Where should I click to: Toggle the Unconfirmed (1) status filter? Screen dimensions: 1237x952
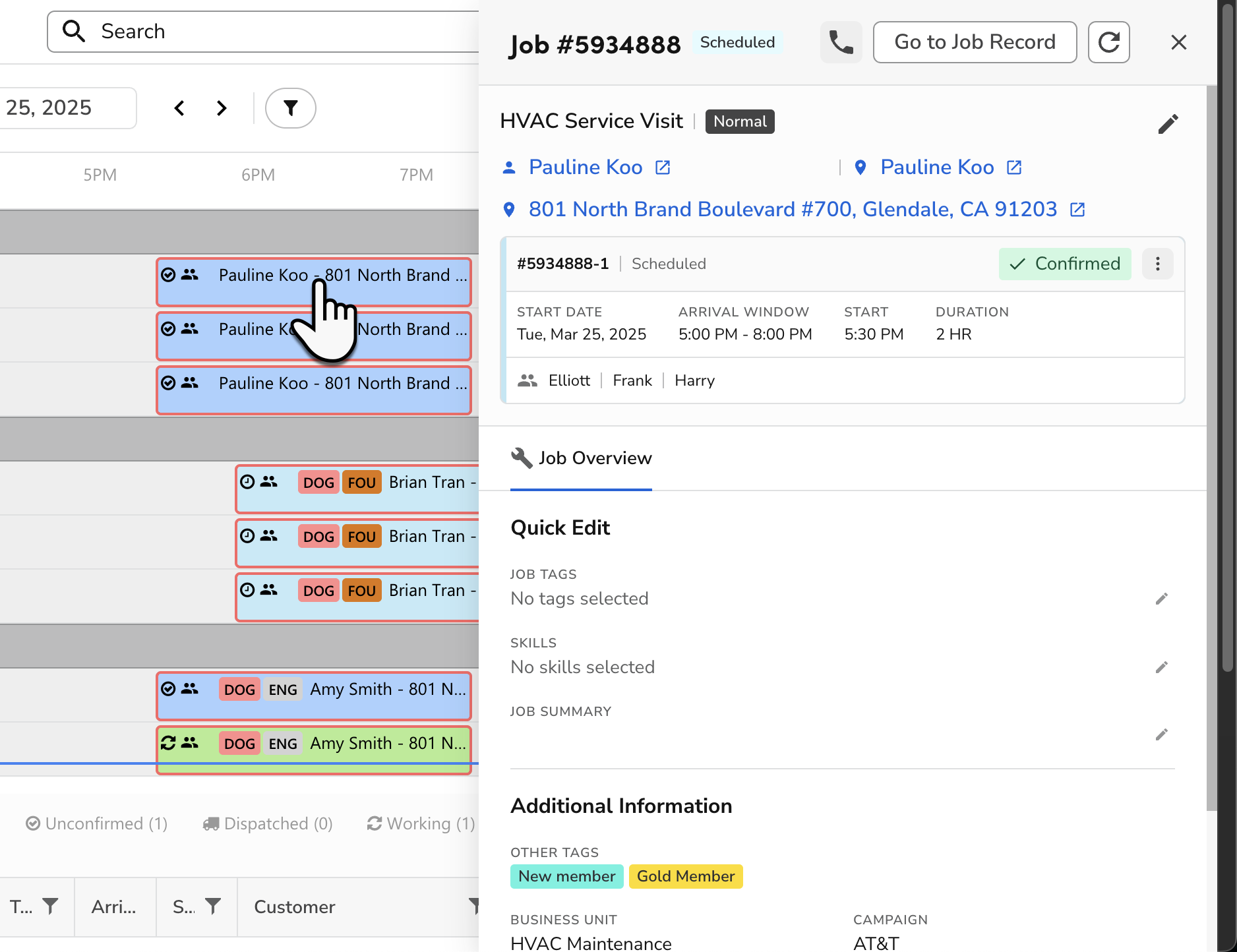[x=96, y=823]
